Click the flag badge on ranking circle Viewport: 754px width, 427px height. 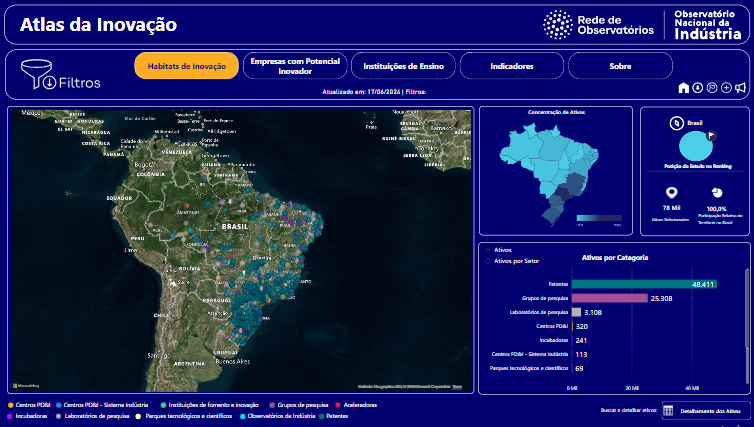[x=711, y=136]
